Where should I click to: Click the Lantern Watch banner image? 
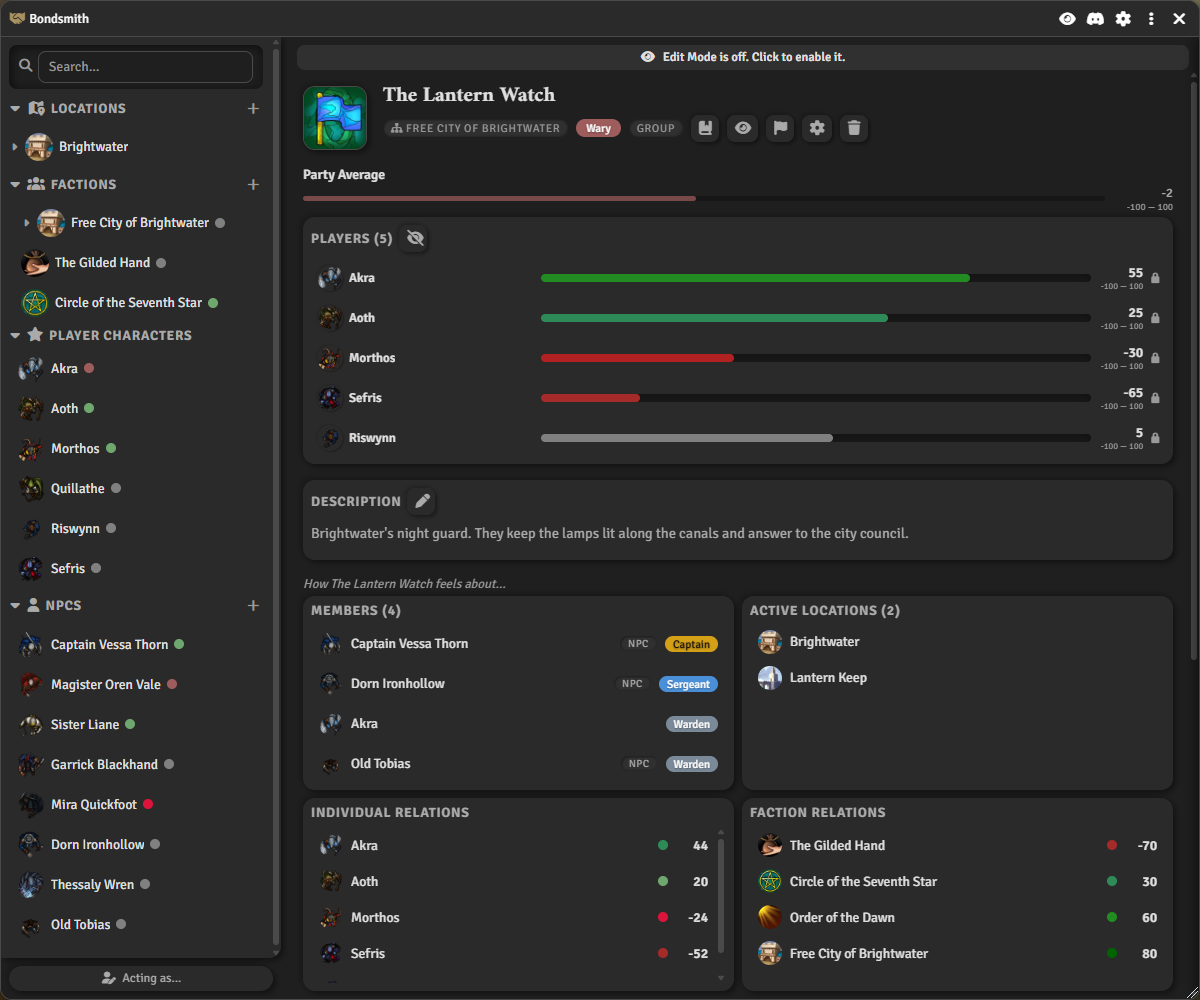click(335, 117)
